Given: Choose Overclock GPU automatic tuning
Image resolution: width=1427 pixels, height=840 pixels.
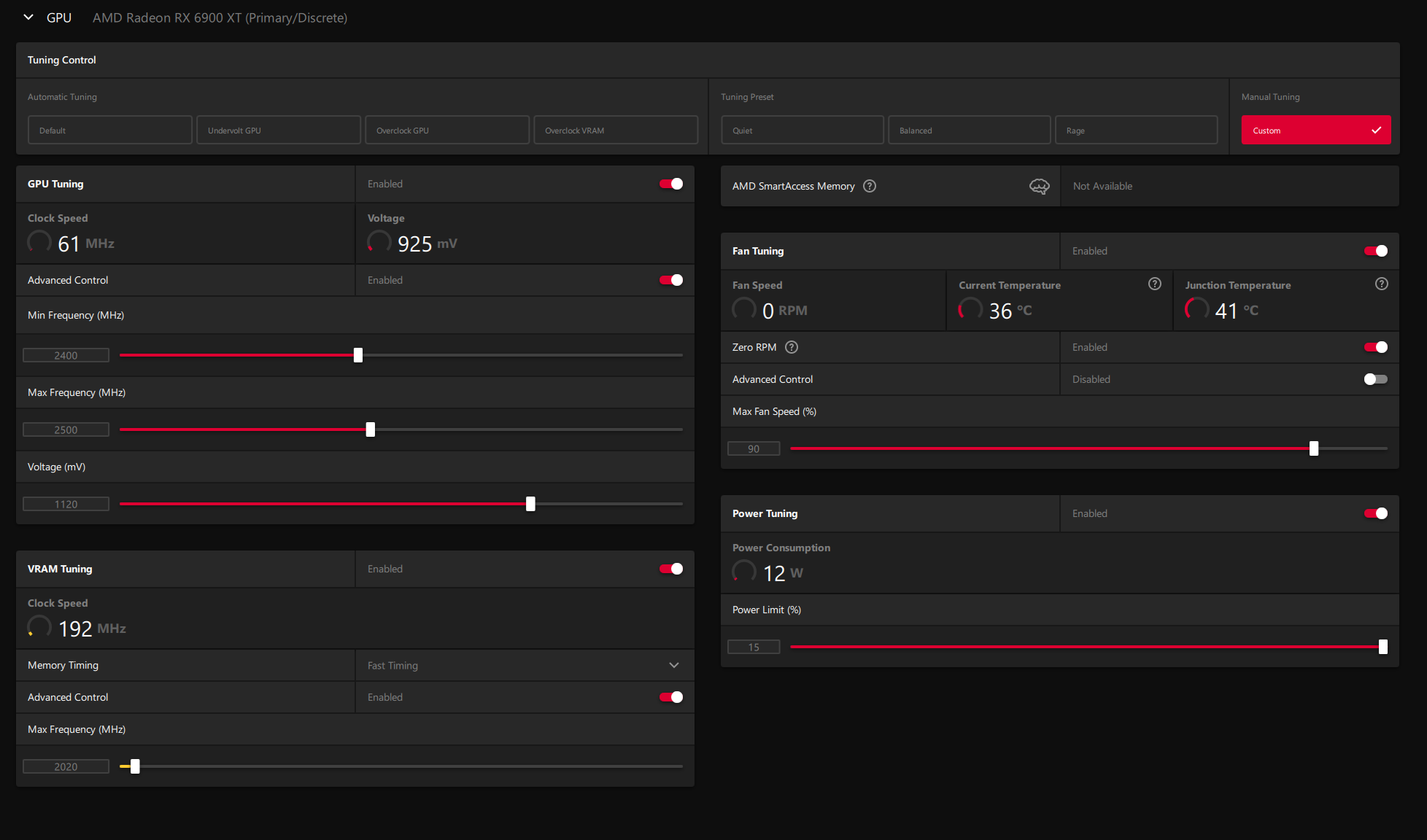Looking at the screenshot, I should click(447, 130).
